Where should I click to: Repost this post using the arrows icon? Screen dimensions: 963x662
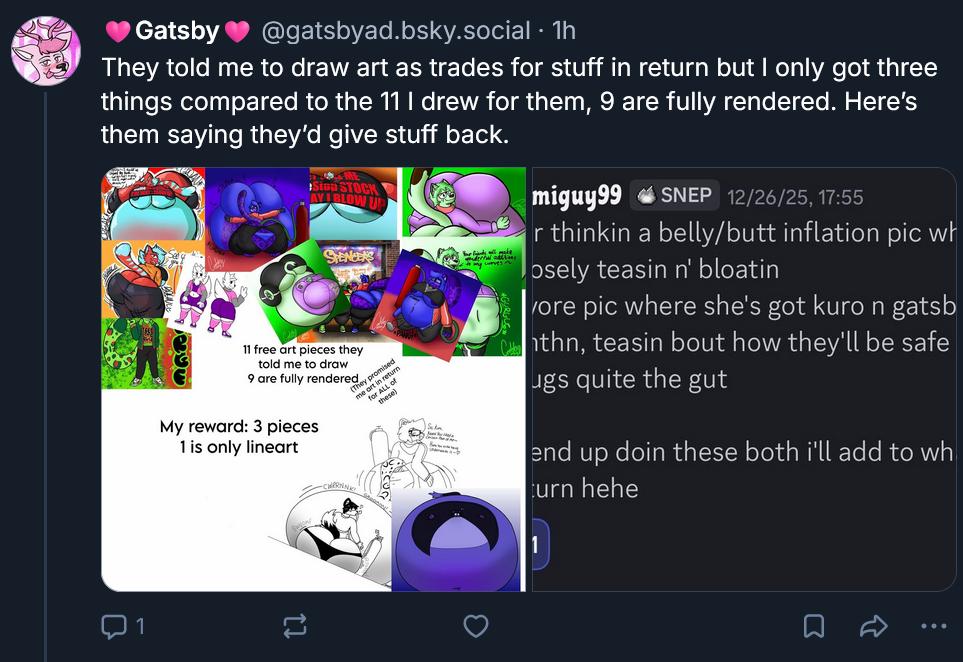coord(295,627)
